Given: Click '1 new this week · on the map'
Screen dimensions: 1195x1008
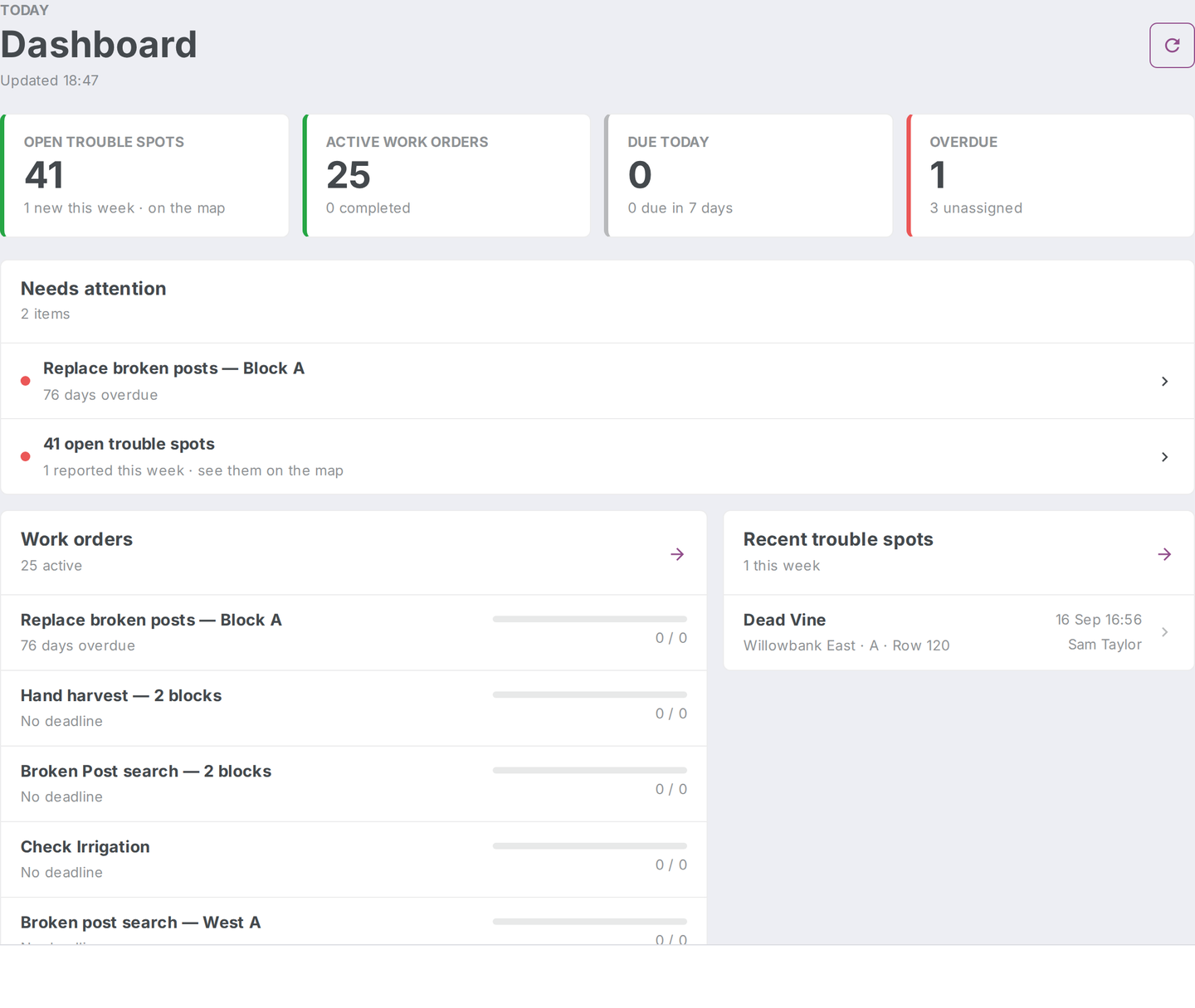Looking at the screenshot, I should tap(124, 208).
